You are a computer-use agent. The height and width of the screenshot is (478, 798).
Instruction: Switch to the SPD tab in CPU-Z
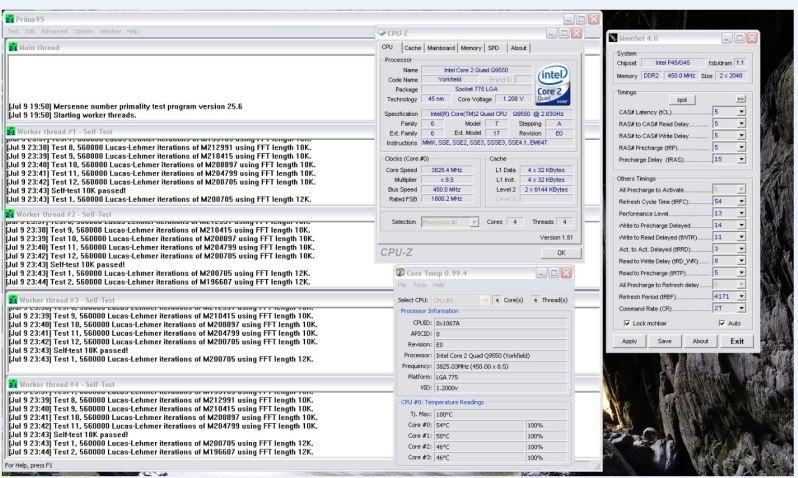tap(494, 48)
